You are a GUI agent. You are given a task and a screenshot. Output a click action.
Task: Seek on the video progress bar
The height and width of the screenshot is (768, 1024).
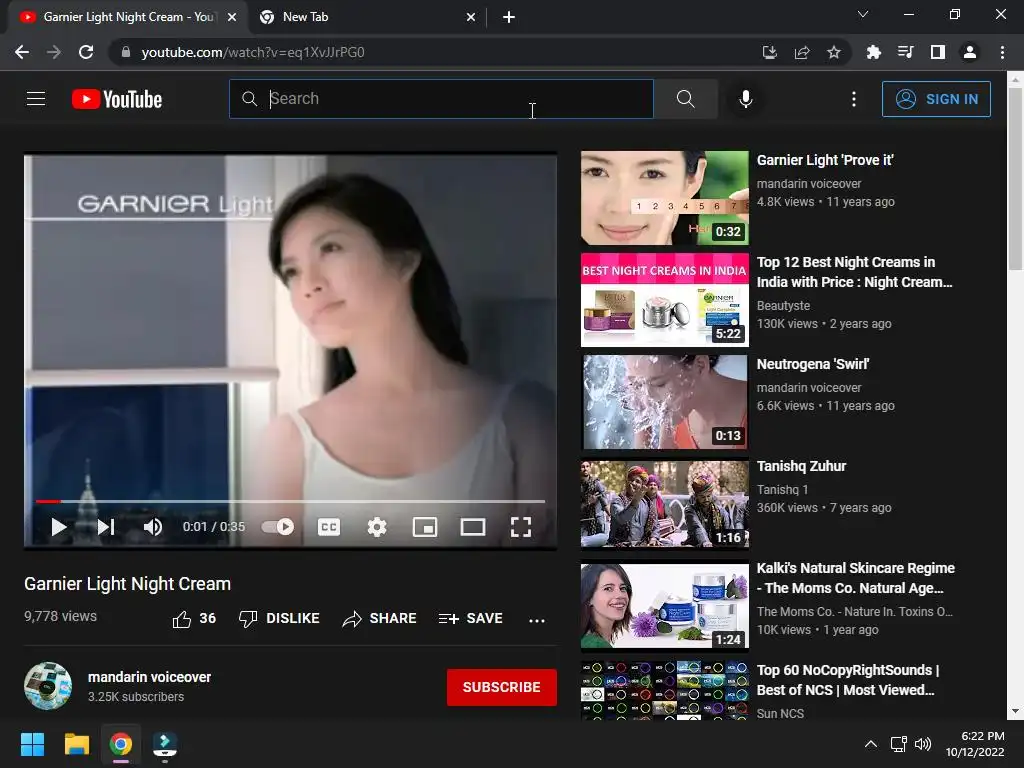(291, 501)
